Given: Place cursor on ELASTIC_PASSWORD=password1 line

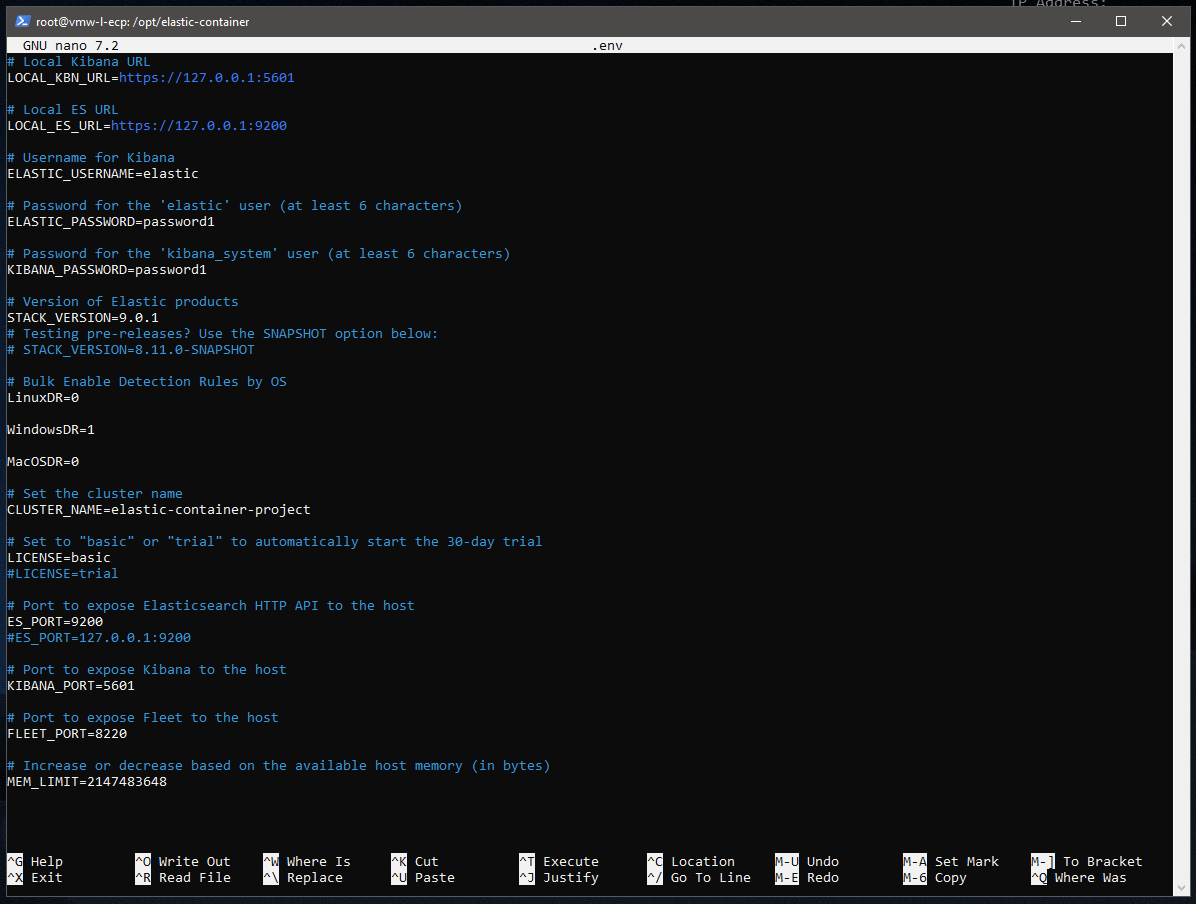Looking at the screenshot, I should click(111, 221).
